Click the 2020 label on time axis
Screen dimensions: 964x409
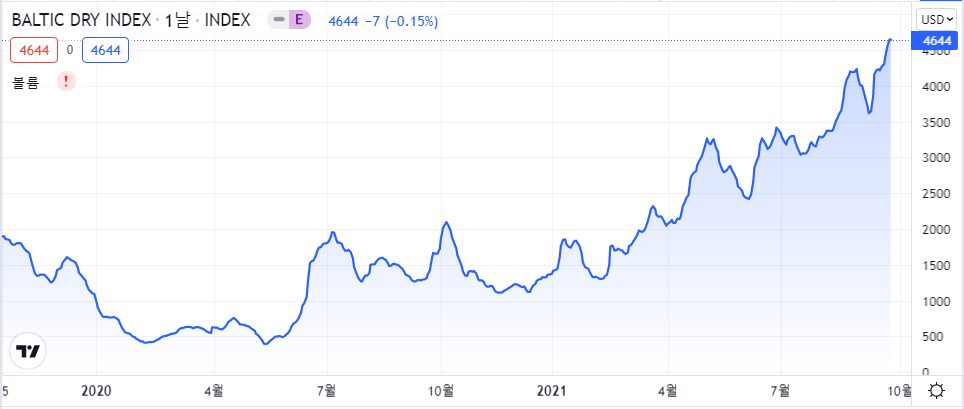98,391
